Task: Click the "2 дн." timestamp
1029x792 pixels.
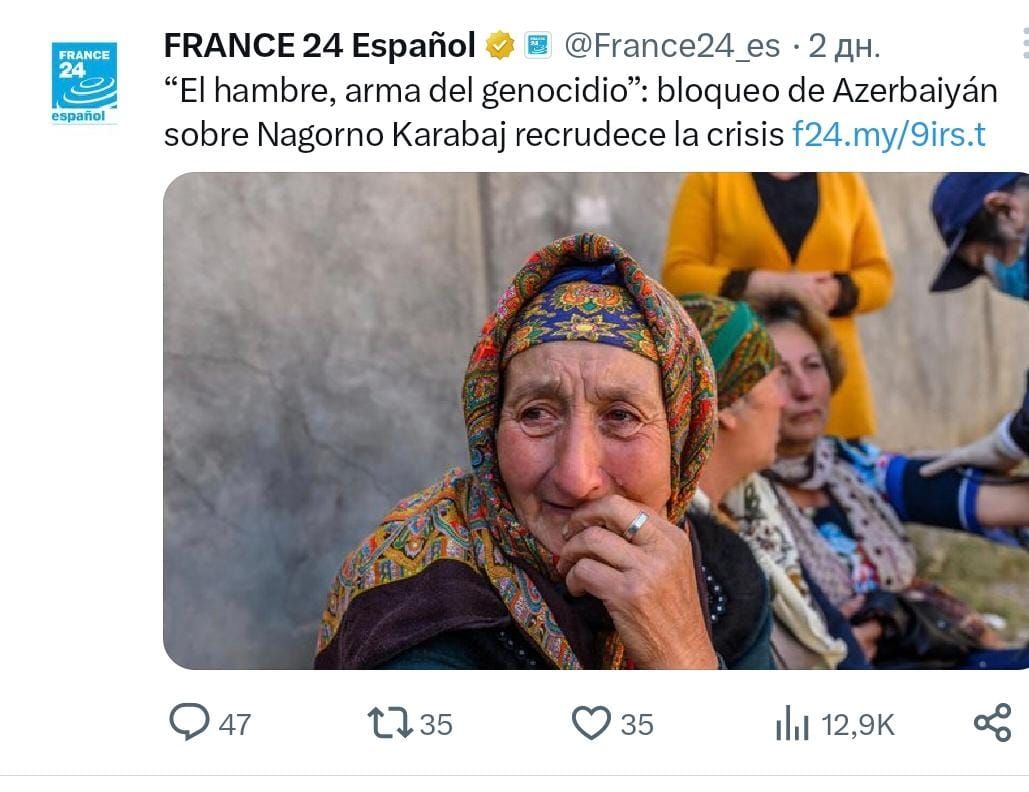Action: pyautogui.click(x=844, y=45)
